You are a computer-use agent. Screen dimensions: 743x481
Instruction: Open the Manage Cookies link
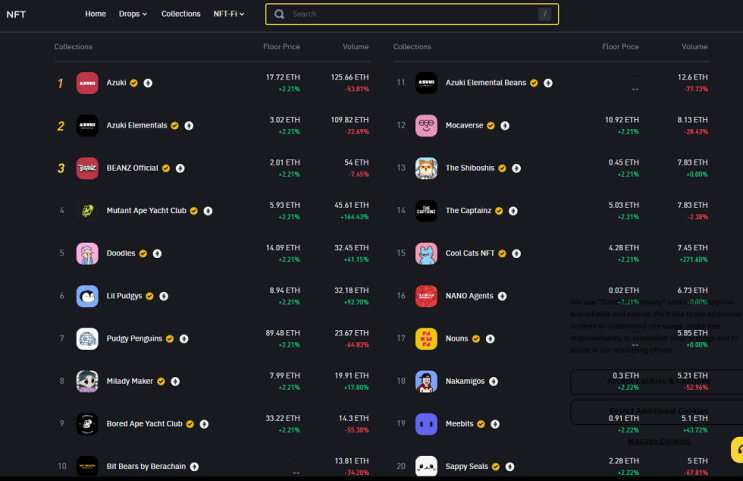click(659, 441)
